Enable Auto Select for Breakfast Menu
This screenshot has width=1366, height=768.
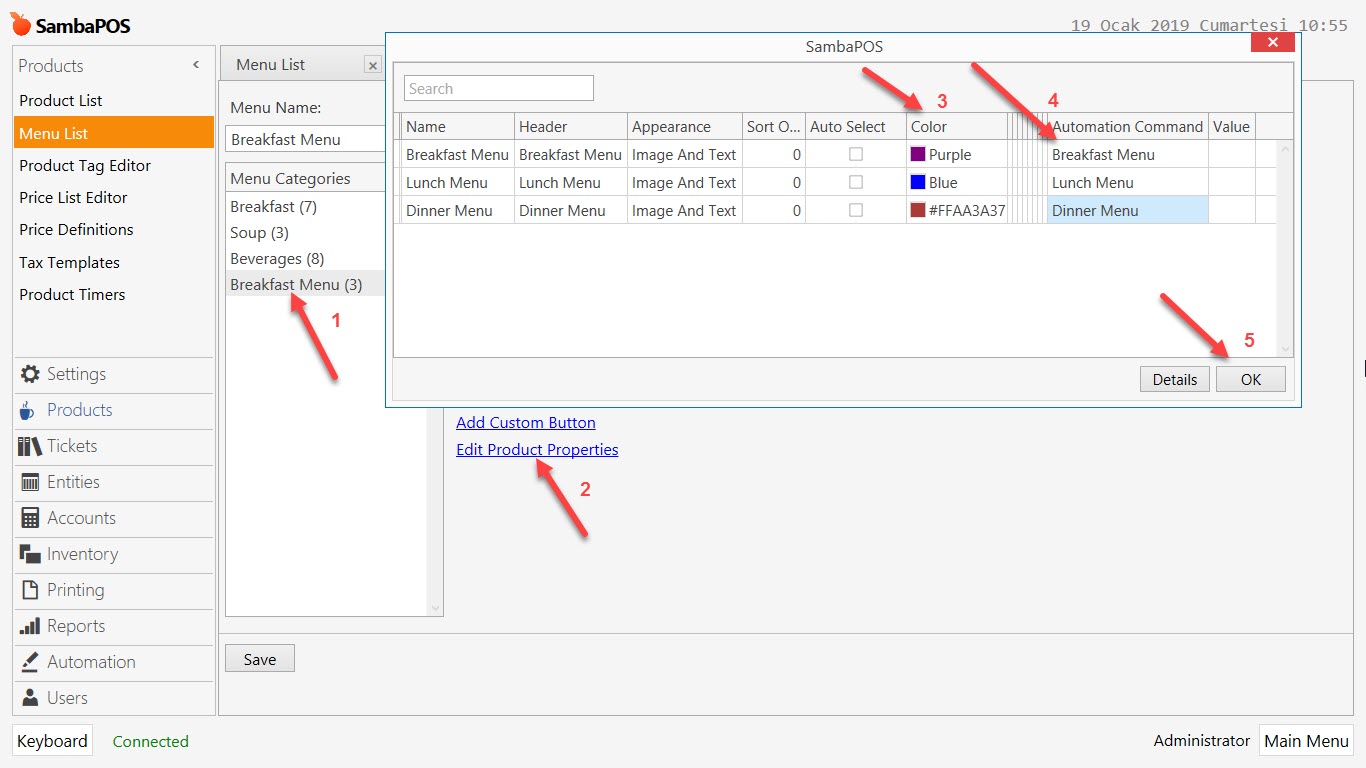click(x=856, y=154)
